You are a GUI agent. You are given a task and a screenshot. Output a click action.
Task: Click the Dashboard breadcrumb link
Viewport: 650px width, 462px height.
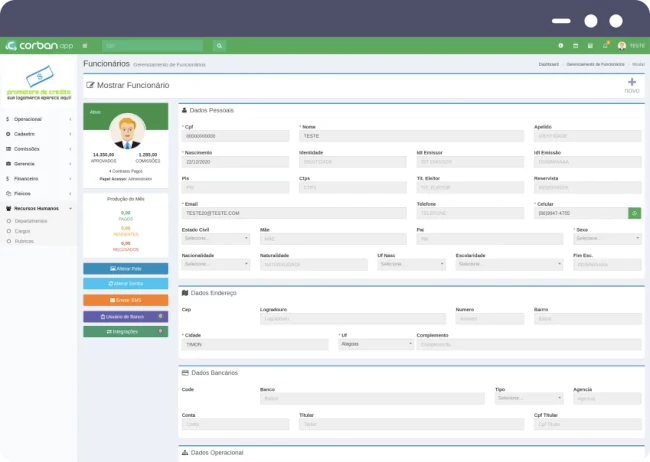tap(548, 64)
